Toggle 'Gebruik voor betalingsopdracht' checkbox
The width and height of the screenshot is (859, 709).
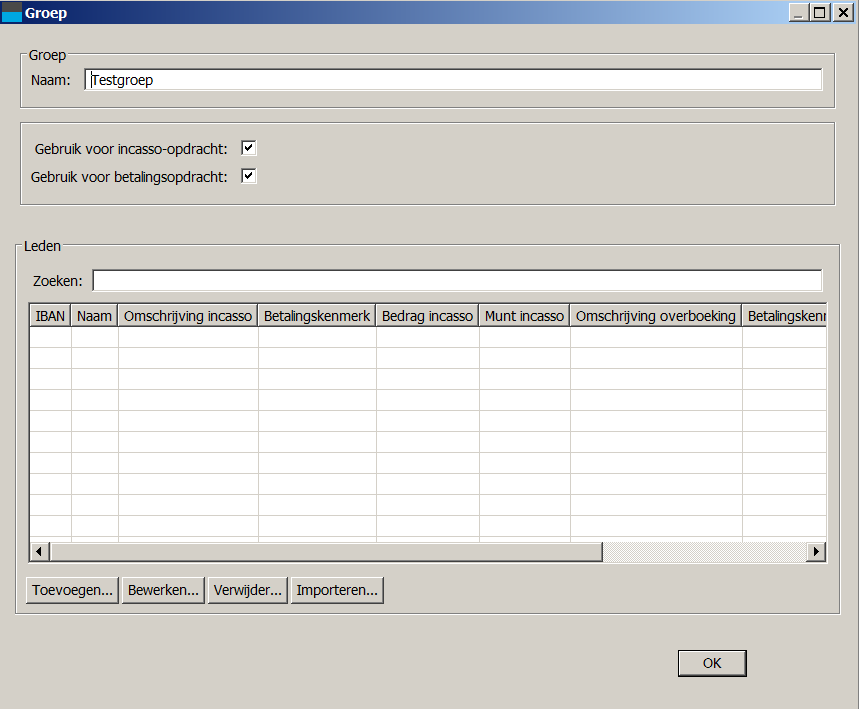pos(249,176)
